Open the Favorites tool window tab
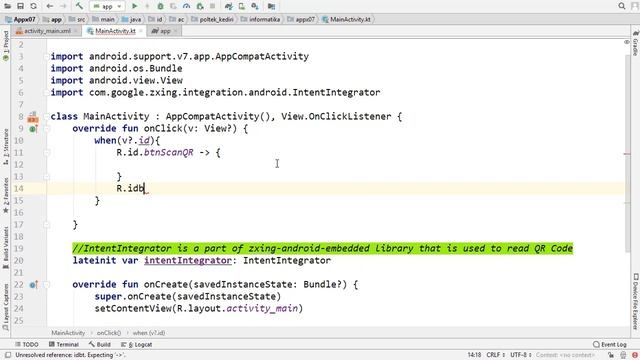640x360 pixels. coord(5,195)
